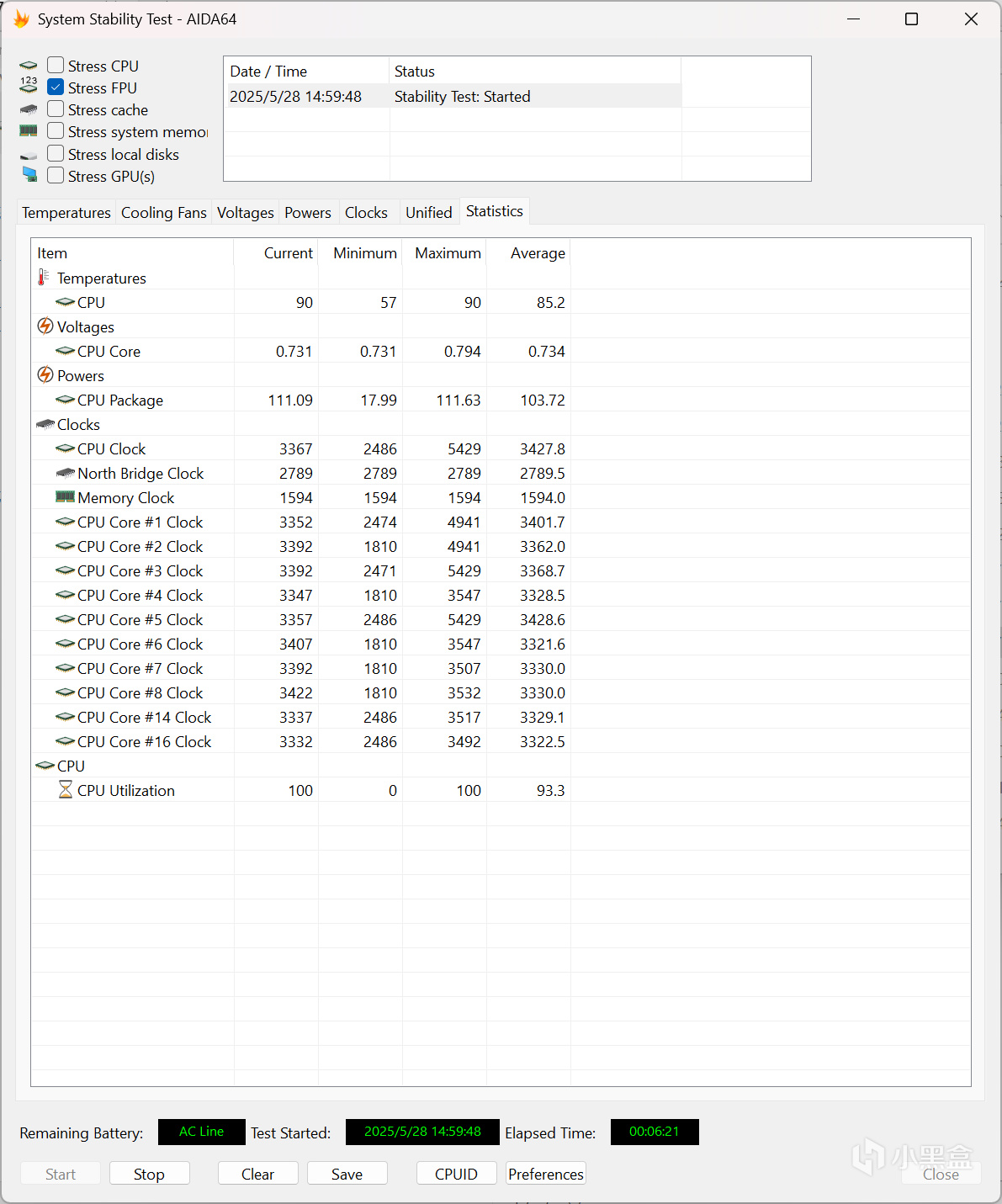Uncheck the Stress FPU checkbox
Image resolution: width=1002 pixels, height=1204 pixels.
click(56, 88)
